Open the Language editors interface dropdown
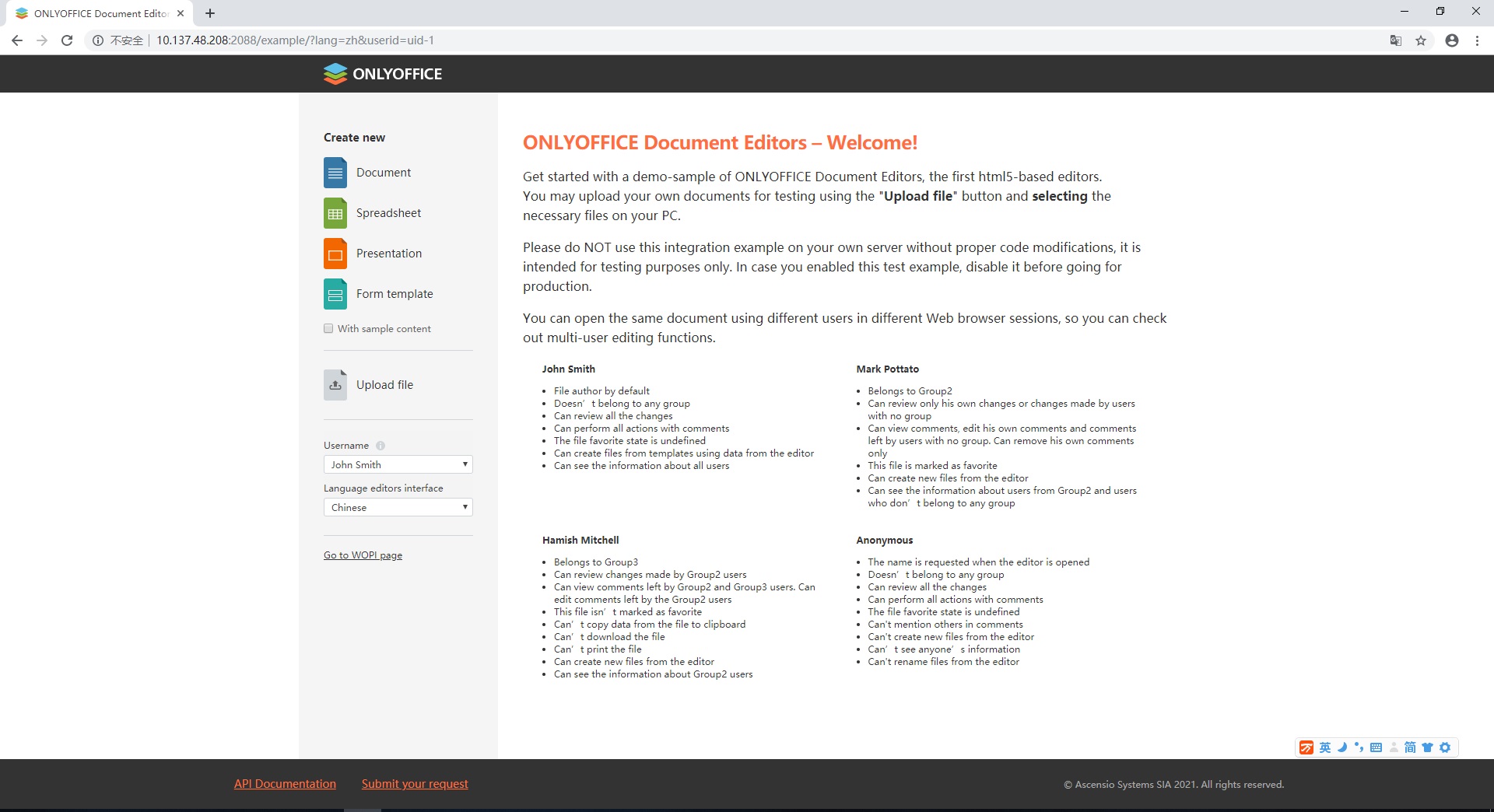This screenshot has height=812, width=1494. click(398, 507)
